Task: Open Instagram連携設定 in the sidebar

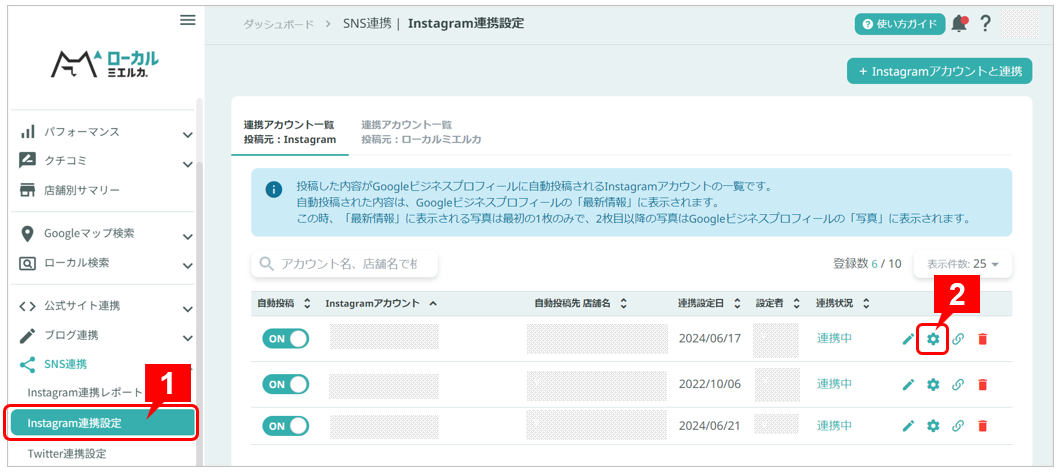Action: (103, 424)
